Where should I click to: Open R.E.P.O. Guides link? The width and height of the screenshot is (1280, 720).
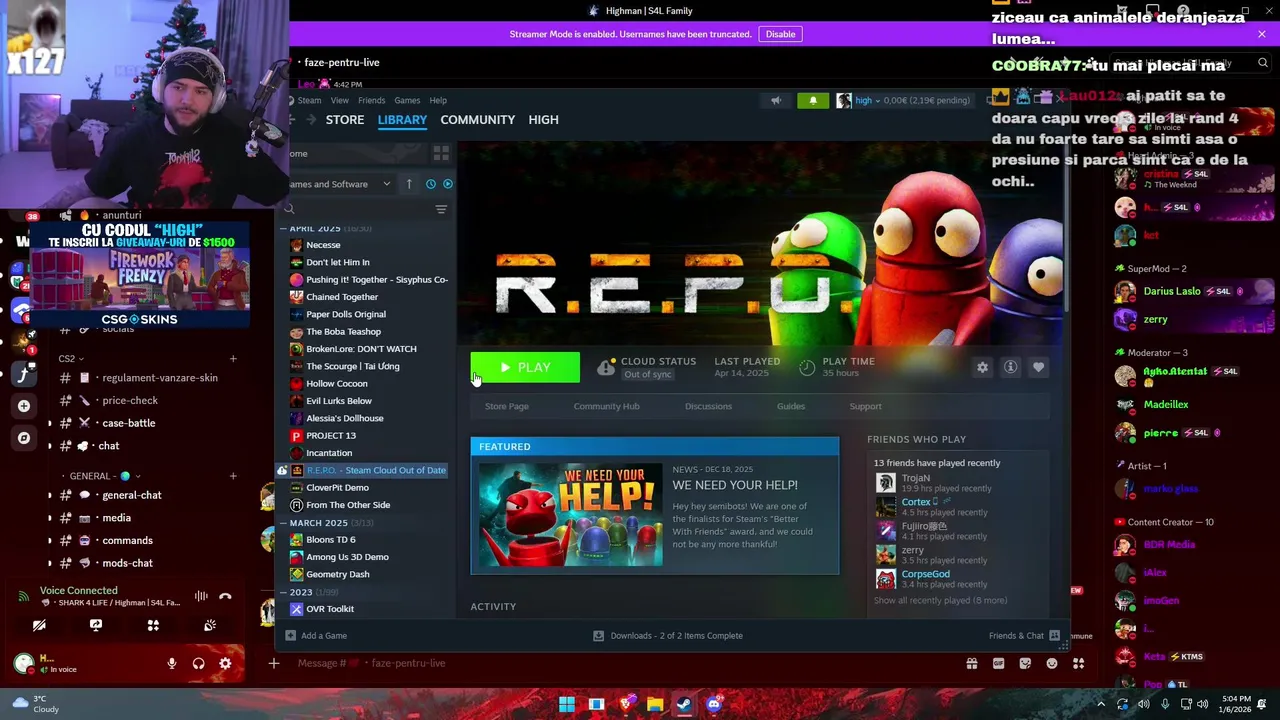pos(790,406)
